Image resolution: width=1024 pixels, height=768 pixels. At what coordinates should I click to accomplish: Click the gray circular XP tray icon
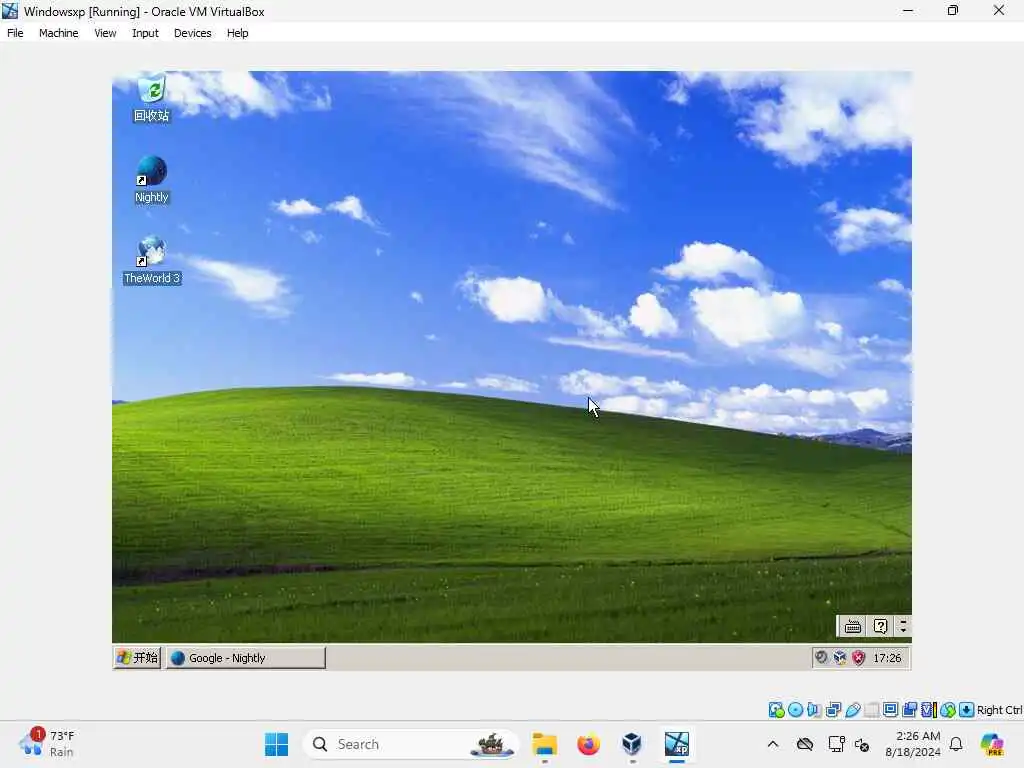point(821,658)
